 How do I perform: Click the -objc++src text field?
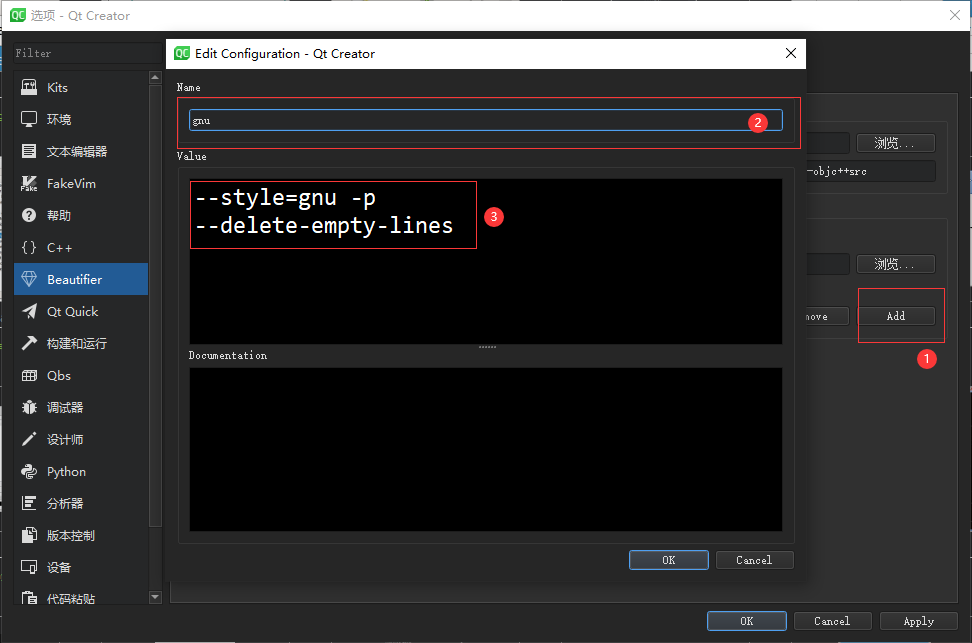click(870, 171)
